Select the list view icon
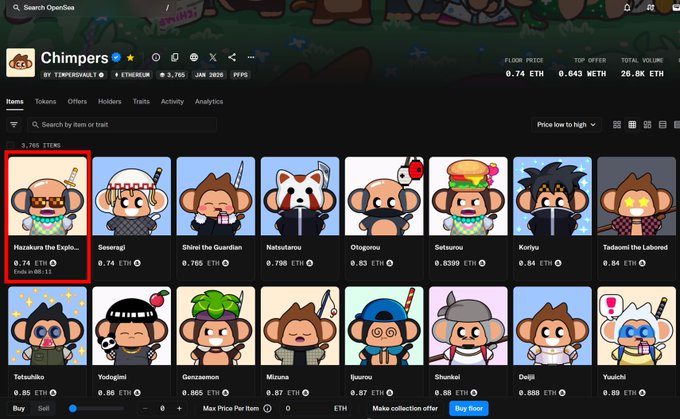This screenshot has width=680, height=419. tap(663, 125)
